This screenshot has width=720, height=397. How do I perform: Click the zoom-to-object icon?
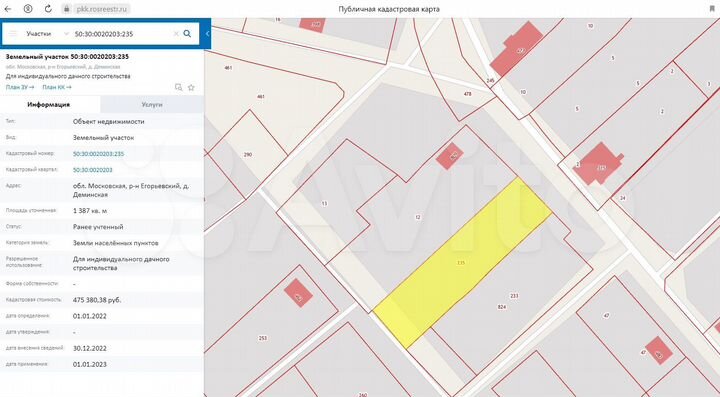(179, 87)
